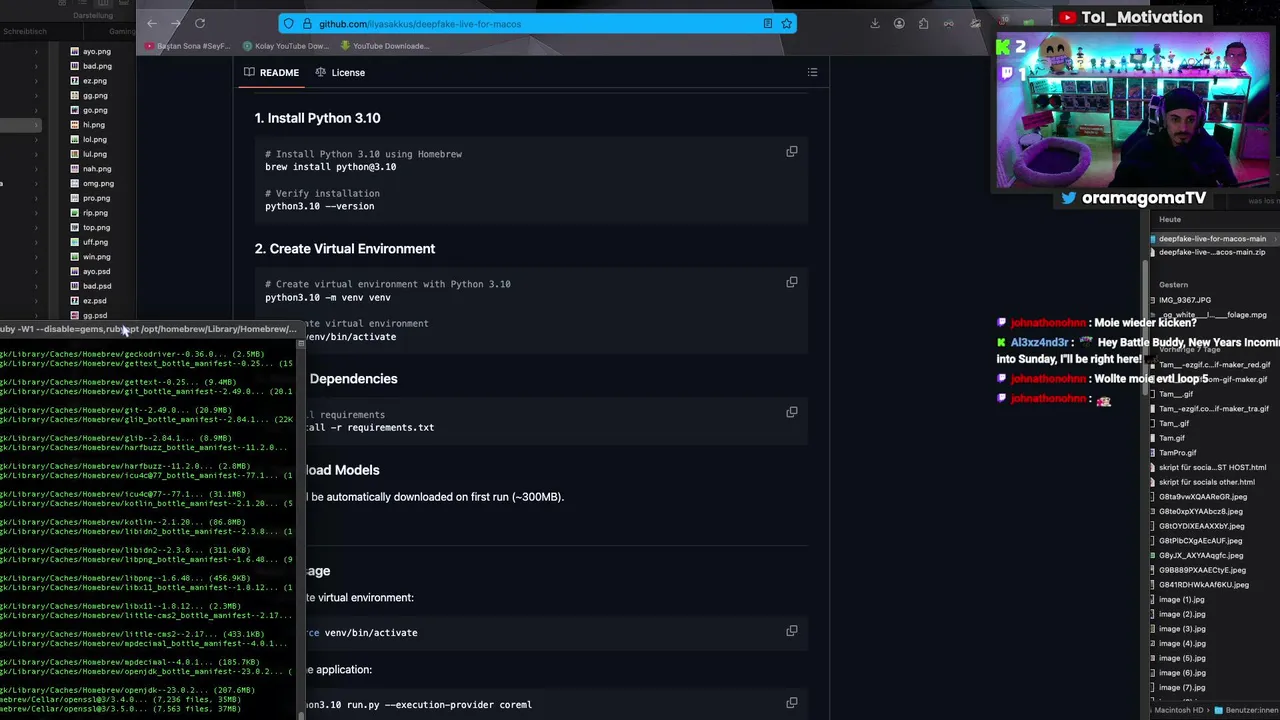
Task: Open the Baştan Sona bookmark
Action: [x=188, y=46]
